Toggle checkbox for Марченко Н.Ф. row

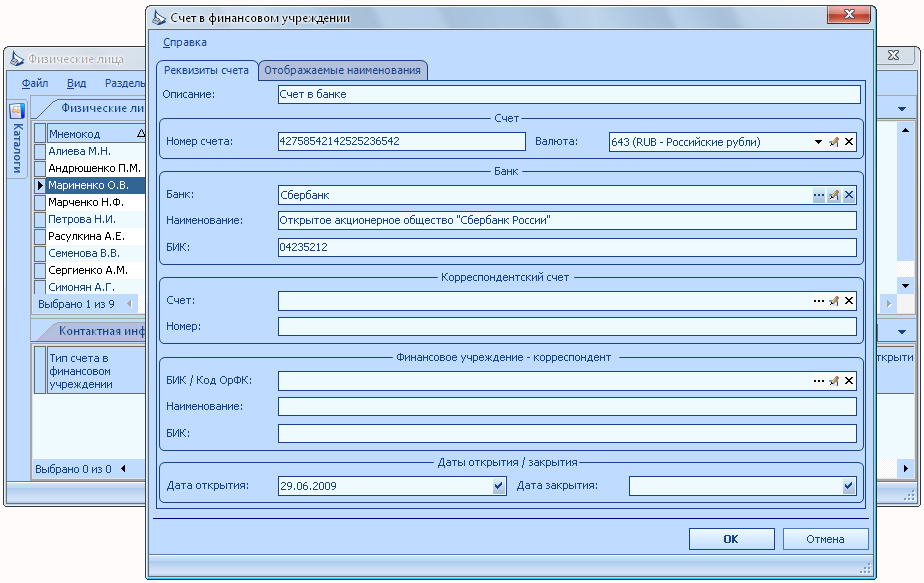click(40, 203)
